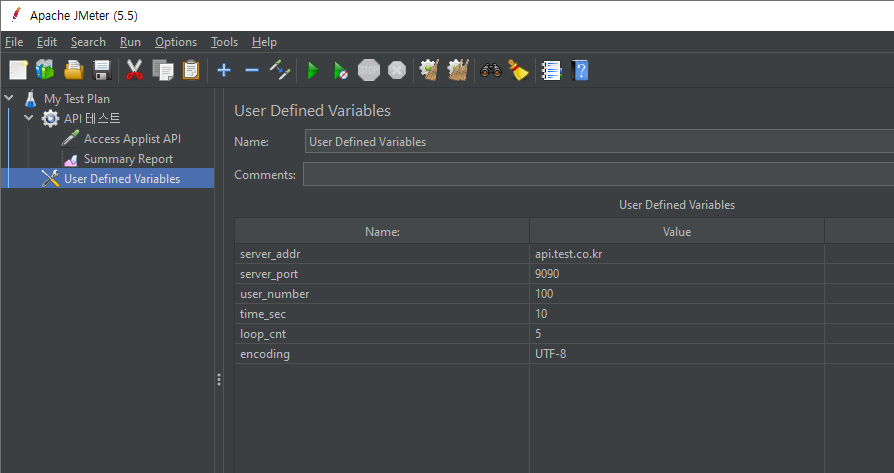Click the gear icon of API 테스트
This screenshot has height=473, width=894.
50,119
